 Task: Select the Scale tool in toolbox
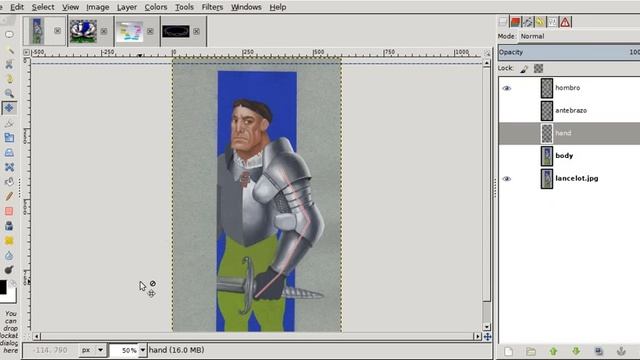(x=9, y=138)
